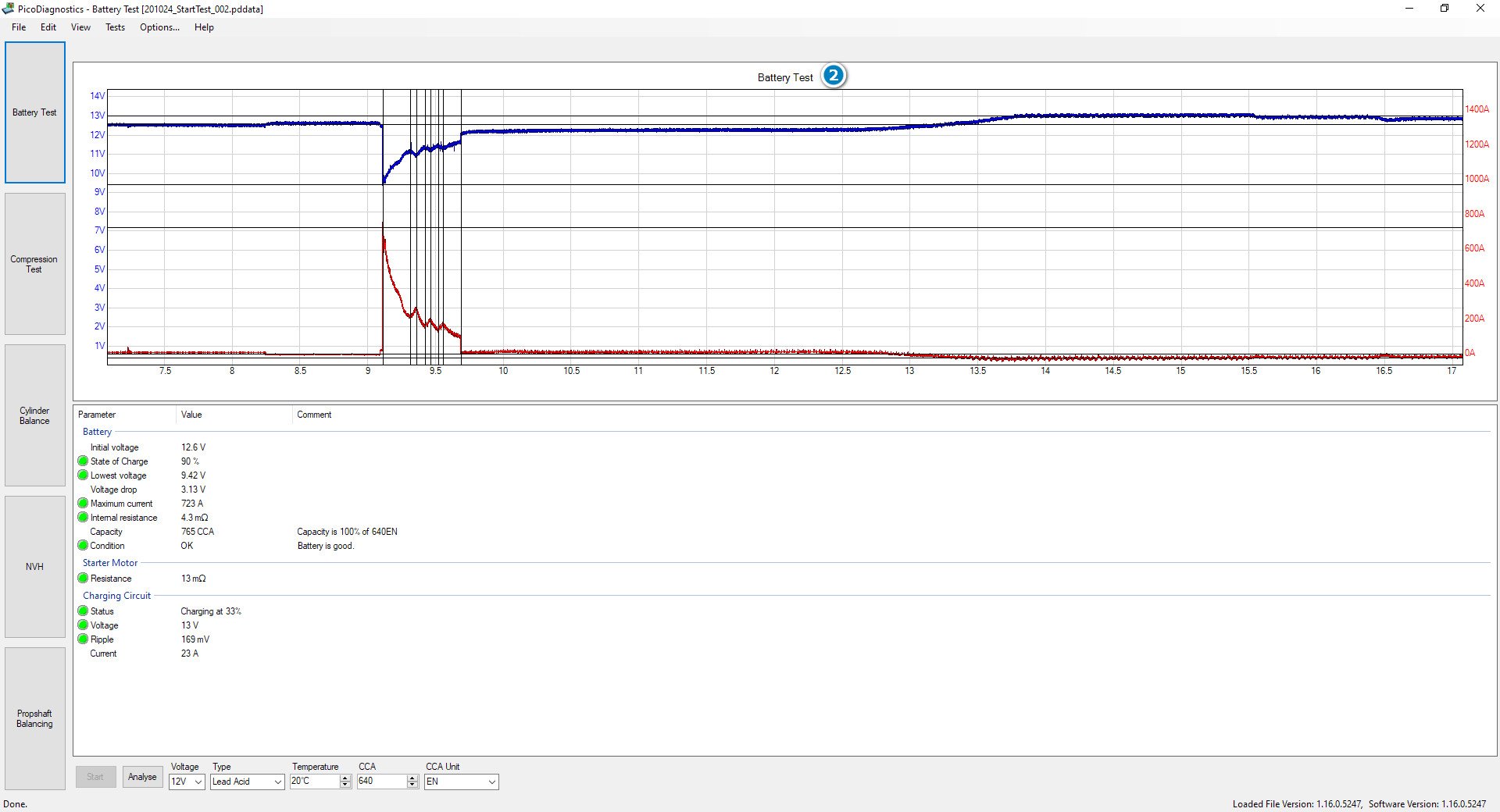1500x812 pixels.
Task: Click the Analyse button
Action: [141, 776]
